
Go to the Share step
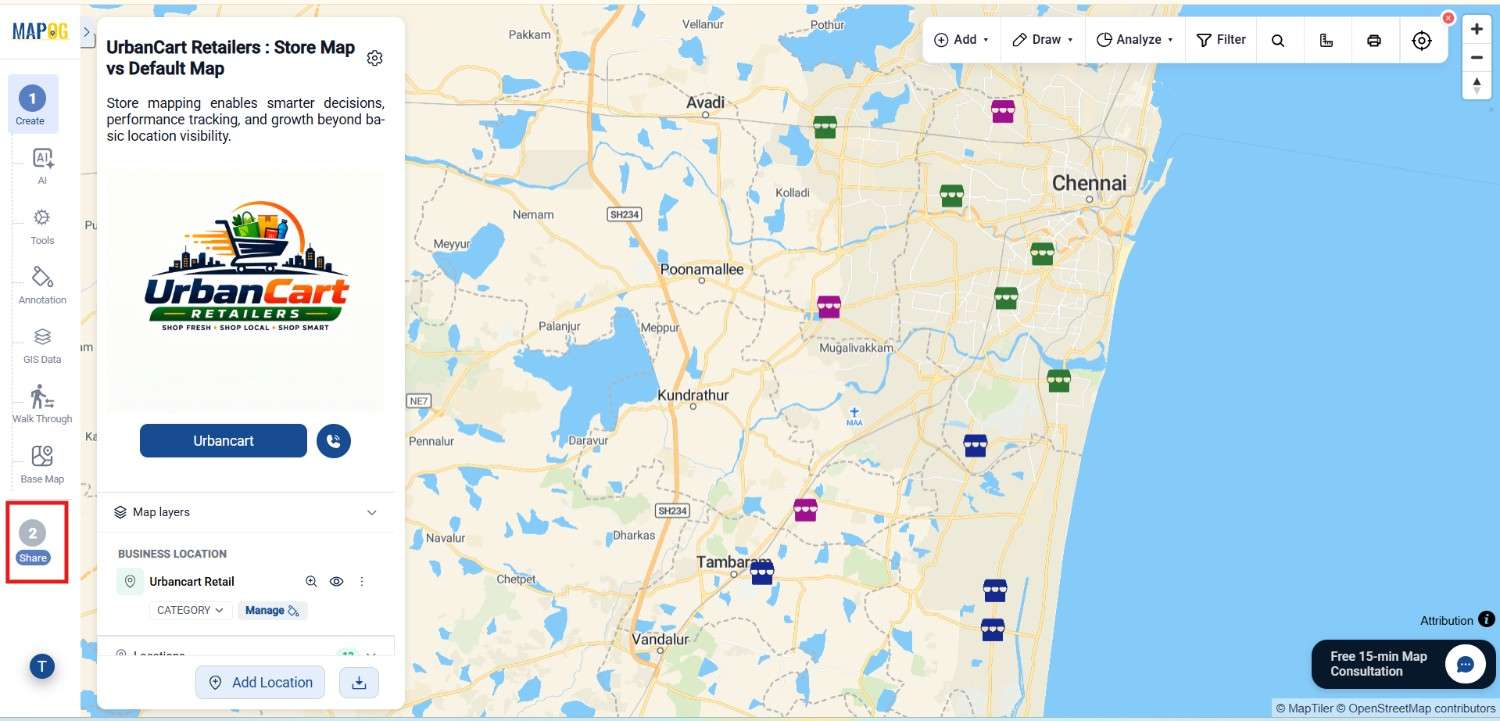33,543
